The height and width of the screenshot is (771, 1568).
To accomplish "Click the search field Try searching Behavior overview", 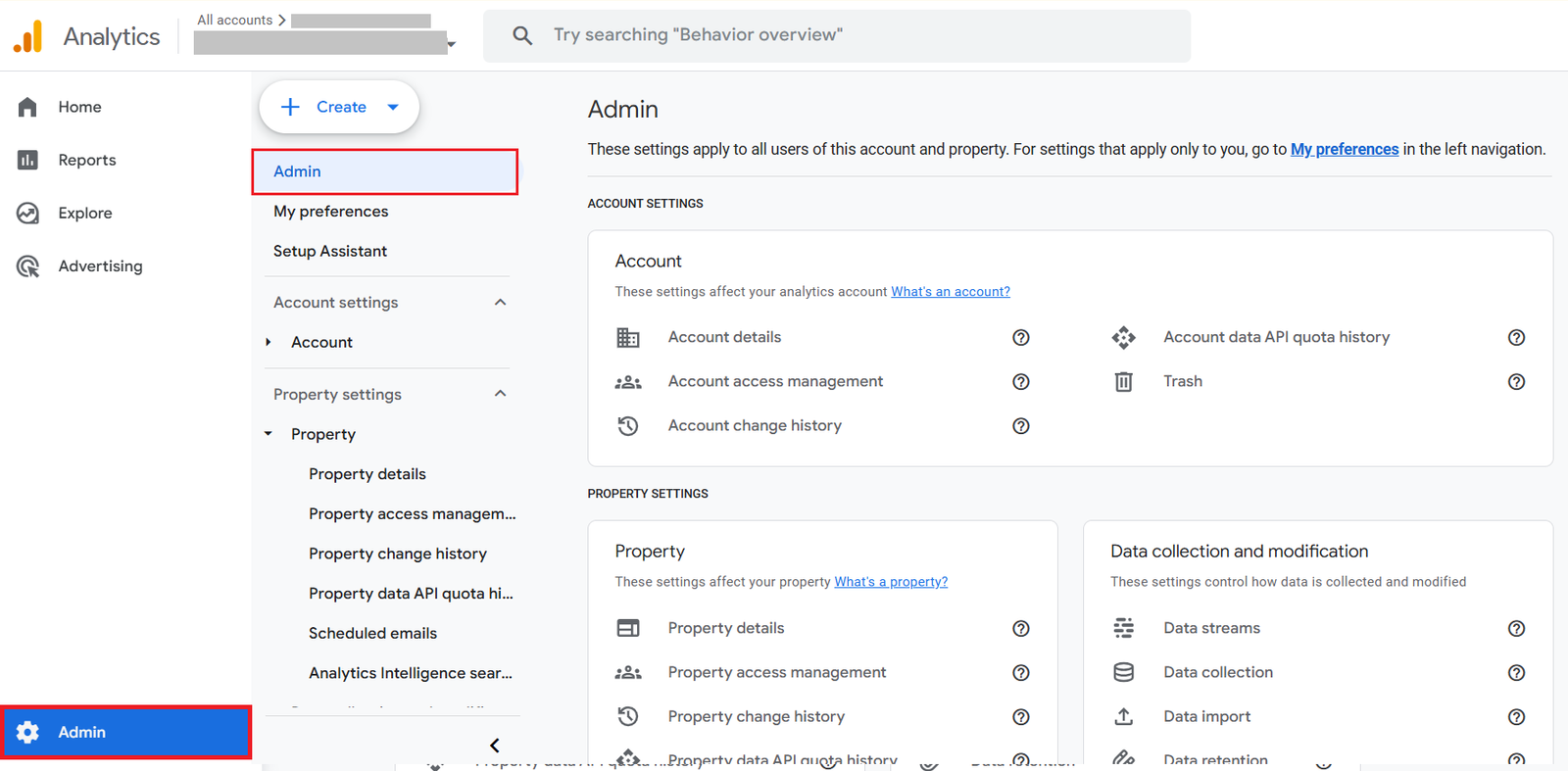I will point(837,35).
